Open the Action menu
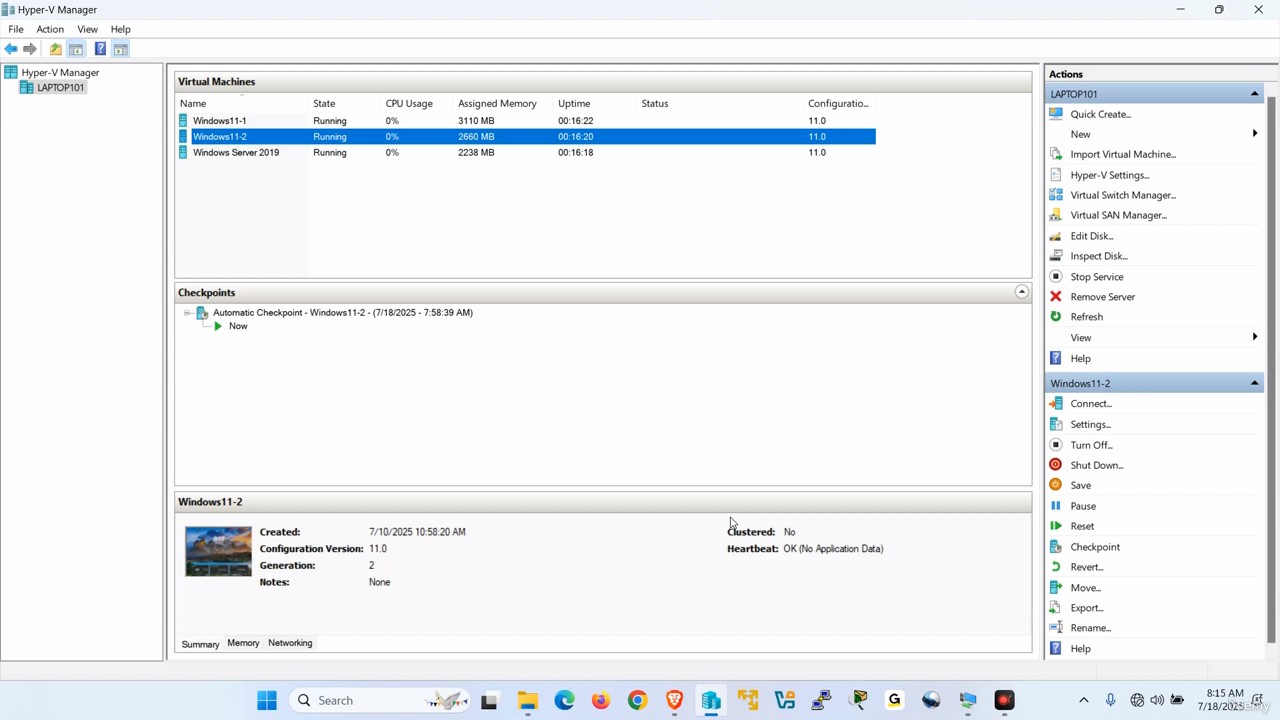Screen dimensions: 1280x720 pyautogui.click(x=50, y=29)
